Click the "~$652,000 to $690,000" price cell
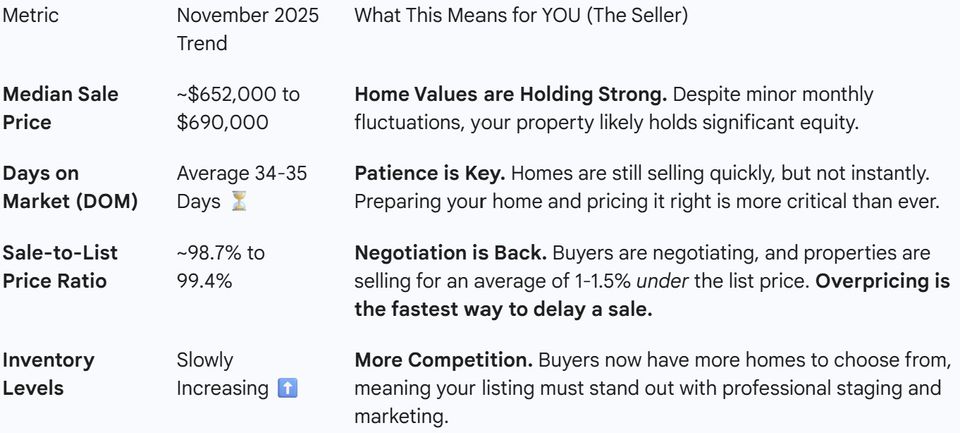 [238, 108]
